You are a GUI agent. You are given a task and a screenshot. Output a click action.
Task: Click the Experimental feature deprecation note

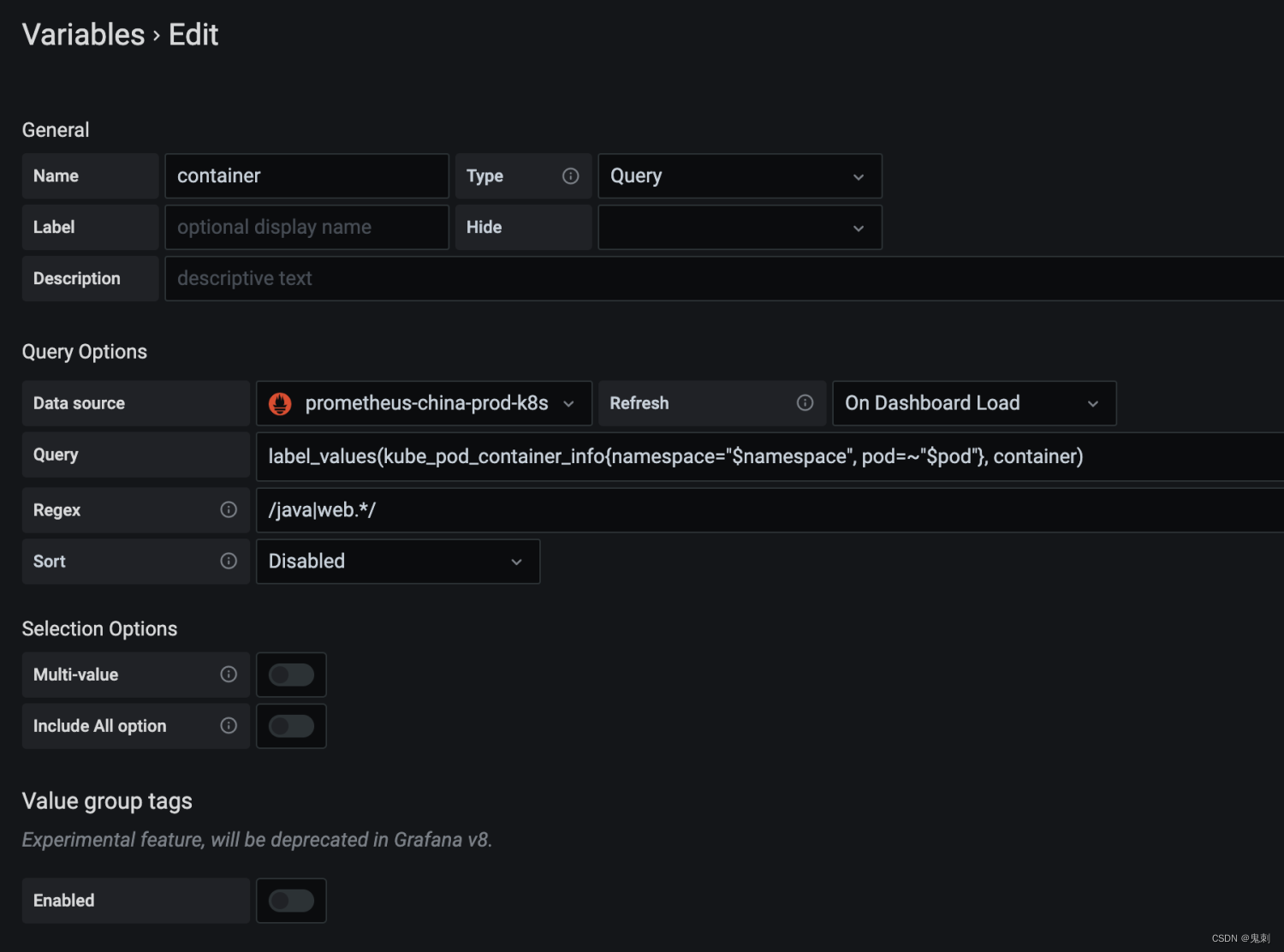(257, 840)
